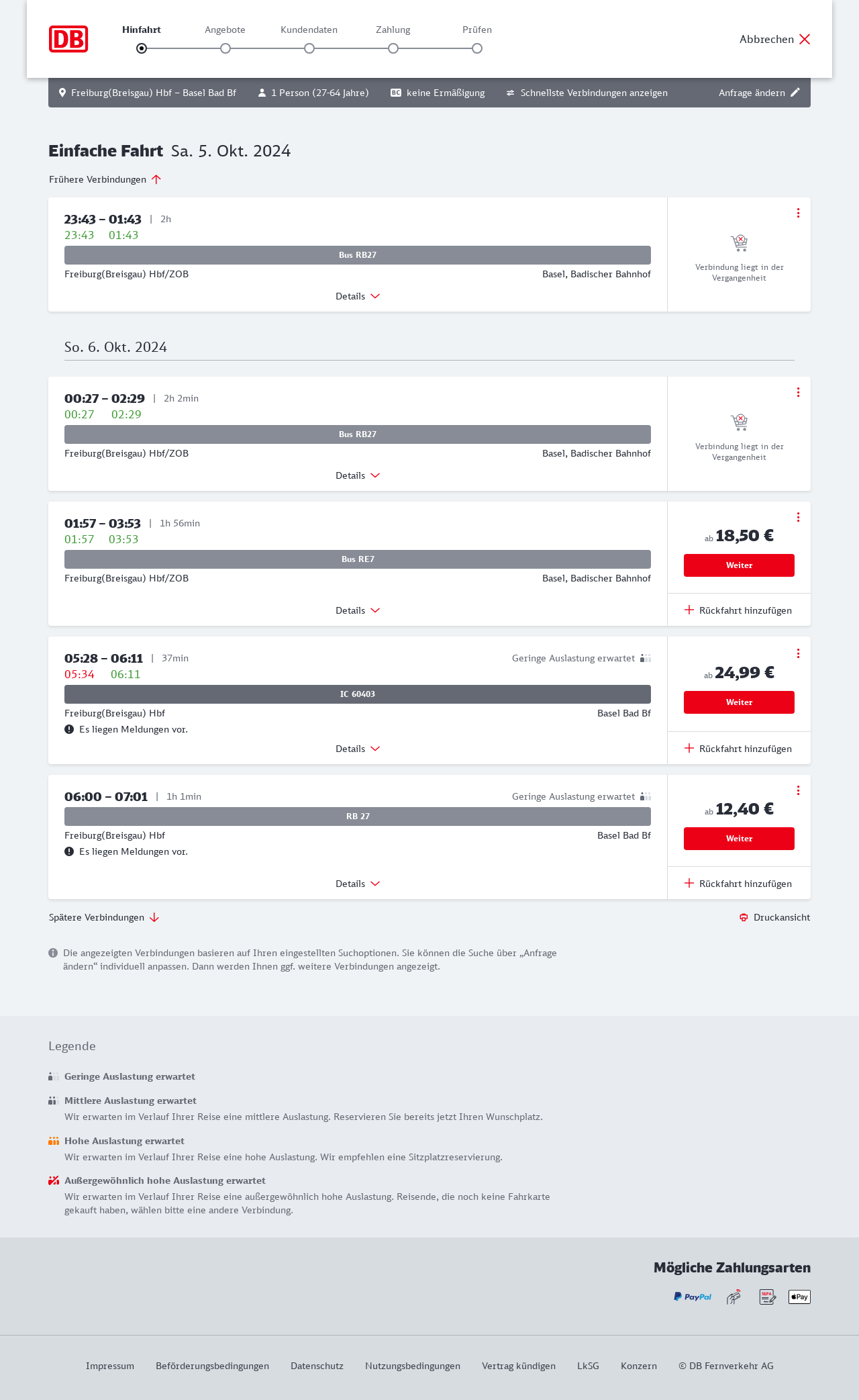The width and height of the screenshot is (859, 1400).
Task: Open Impressum footer link
Action: pyautogui.click(x=110, y=1366)
